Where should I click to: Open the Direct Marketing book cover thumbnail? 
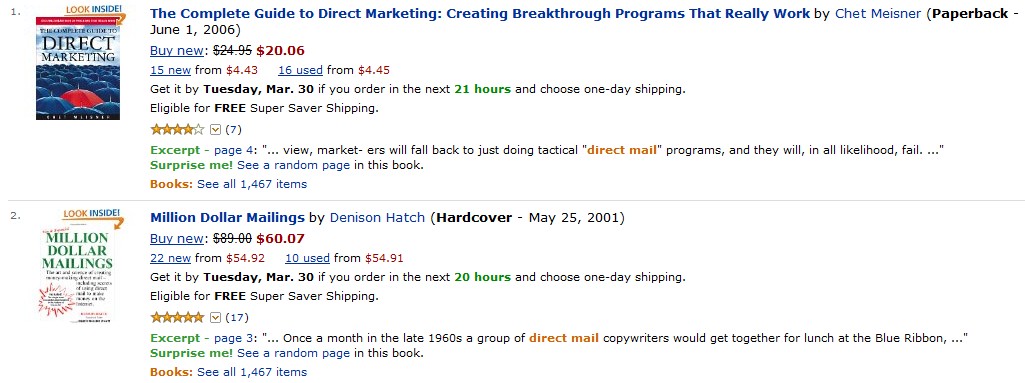pos(78,69)
